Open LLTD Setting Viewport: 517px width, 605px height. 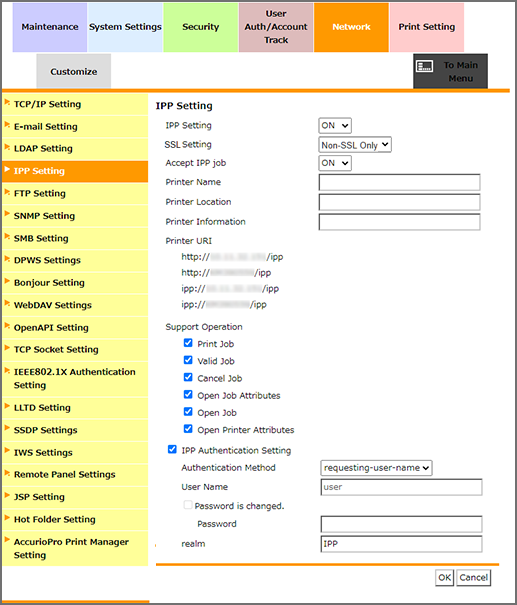pyautogui.click(x=75, y=408)
